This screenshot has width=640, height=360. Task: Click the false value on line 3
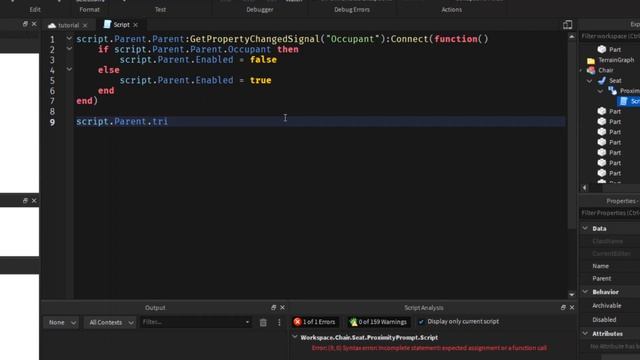[263, 60]
